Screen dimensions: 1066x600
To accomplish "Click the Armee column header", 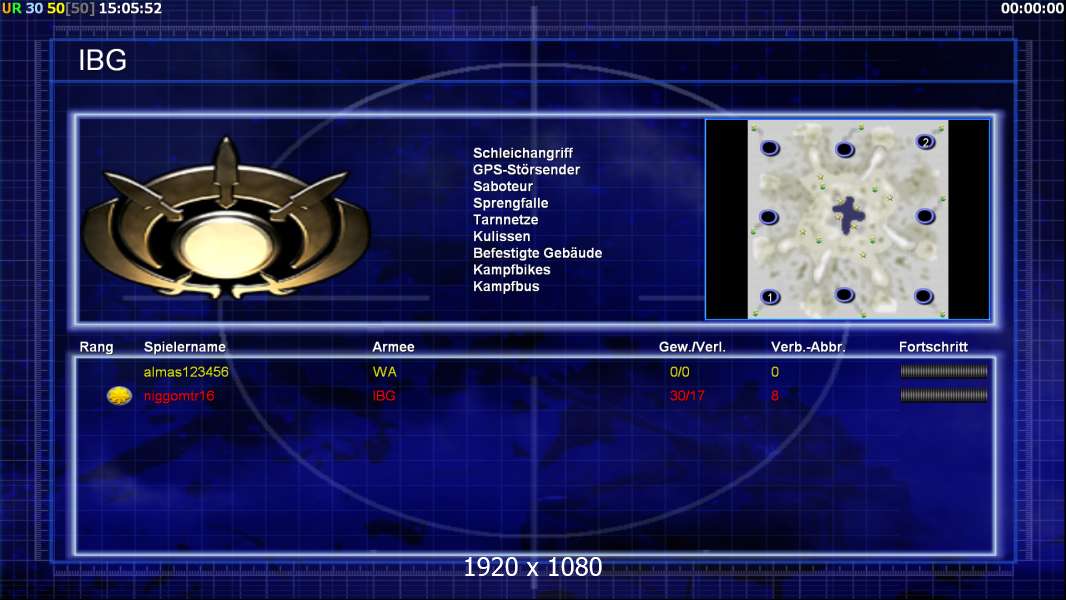I will [x=394, y=347].
